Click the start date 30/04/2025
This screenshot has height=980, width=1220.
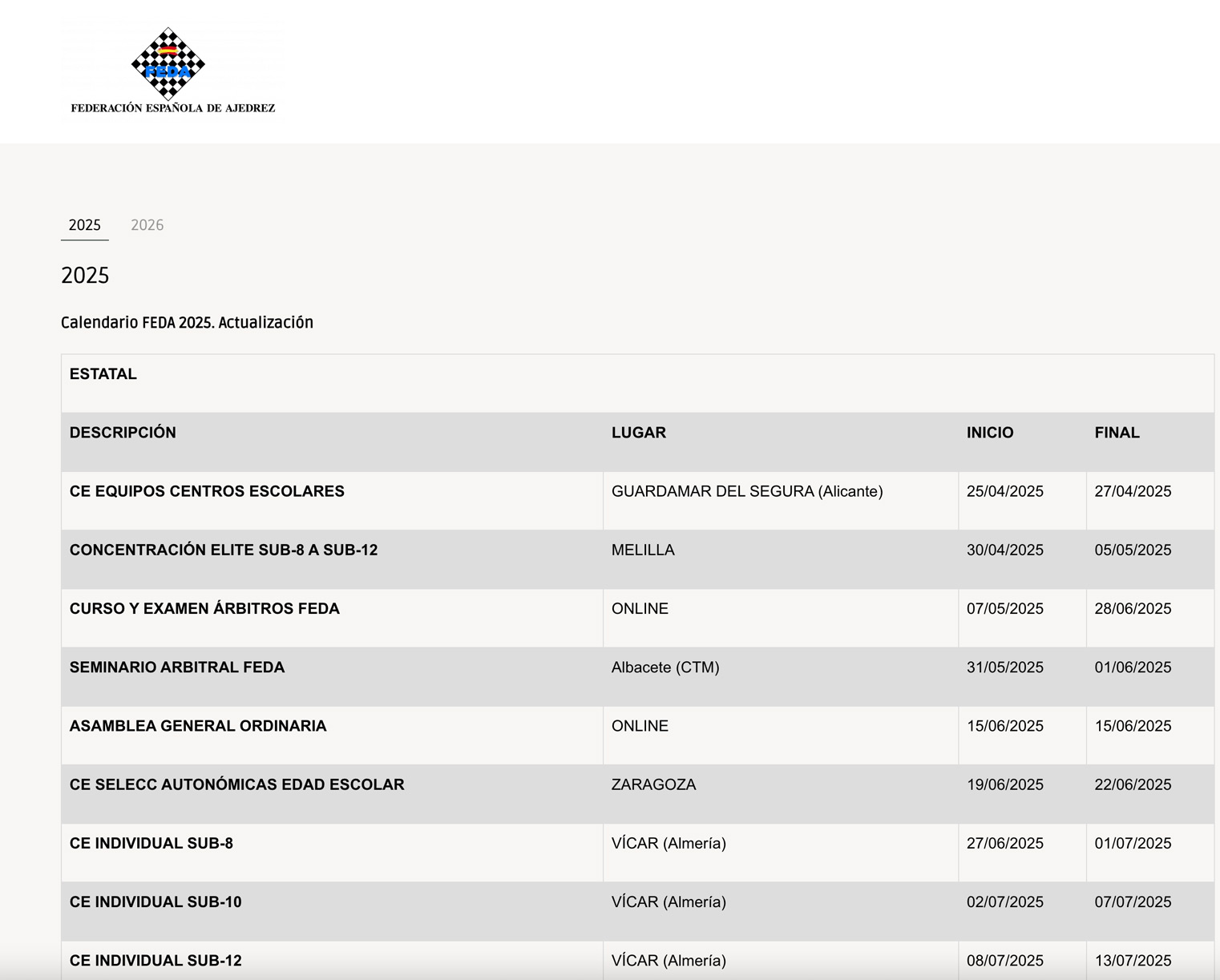(x=1005, y=550)
